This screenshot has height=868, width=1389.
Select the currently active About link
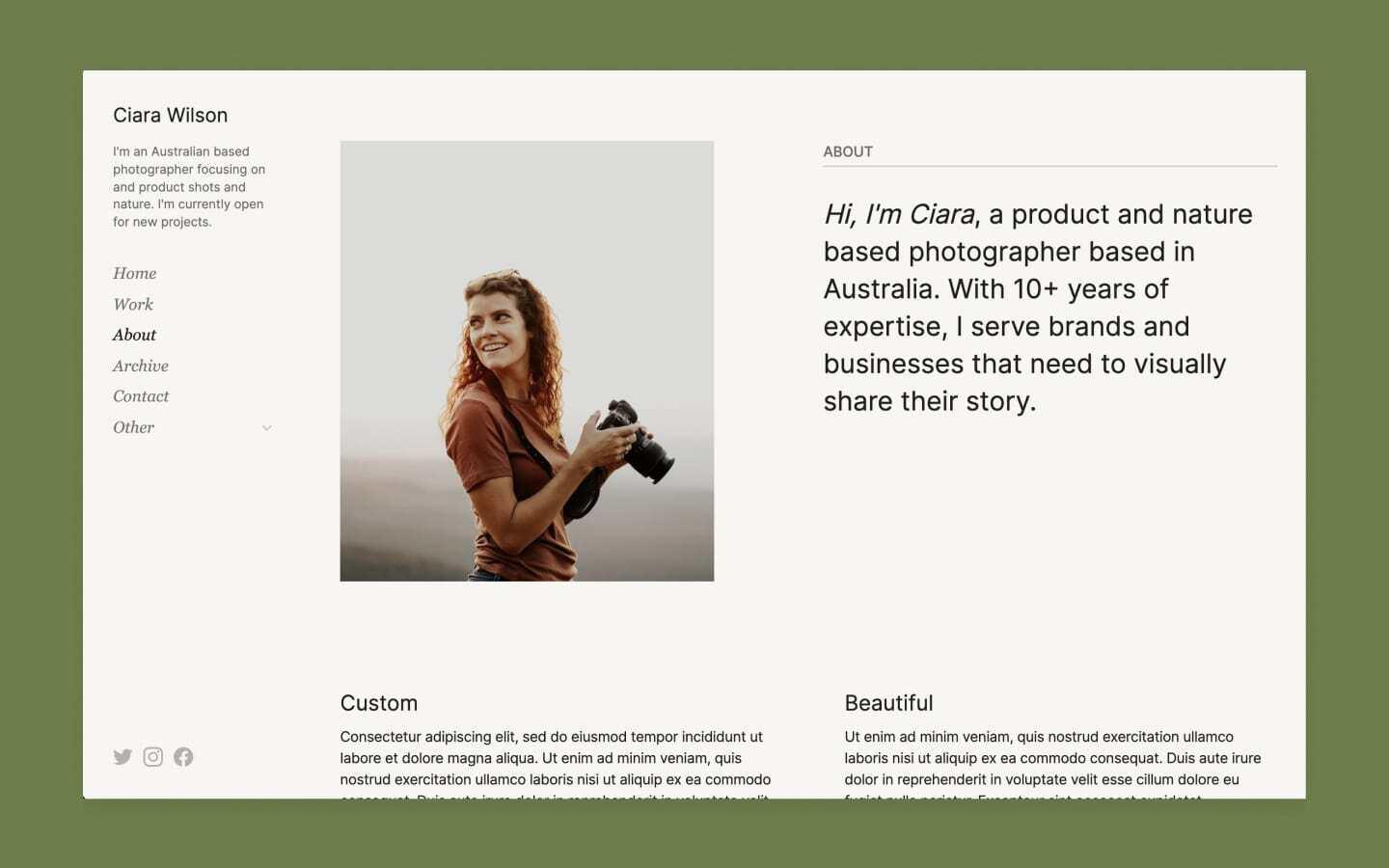click(x=134, y=335)
